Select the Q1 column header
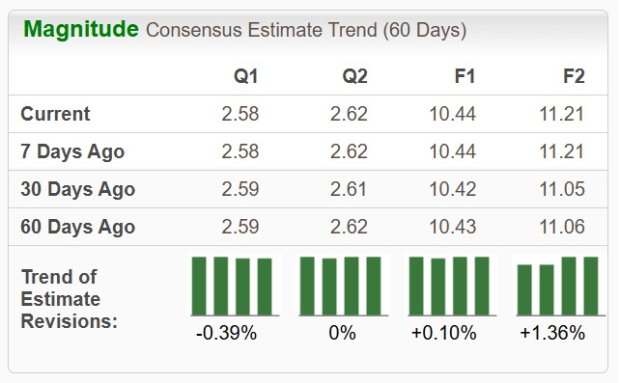 (x=246, y=76)
